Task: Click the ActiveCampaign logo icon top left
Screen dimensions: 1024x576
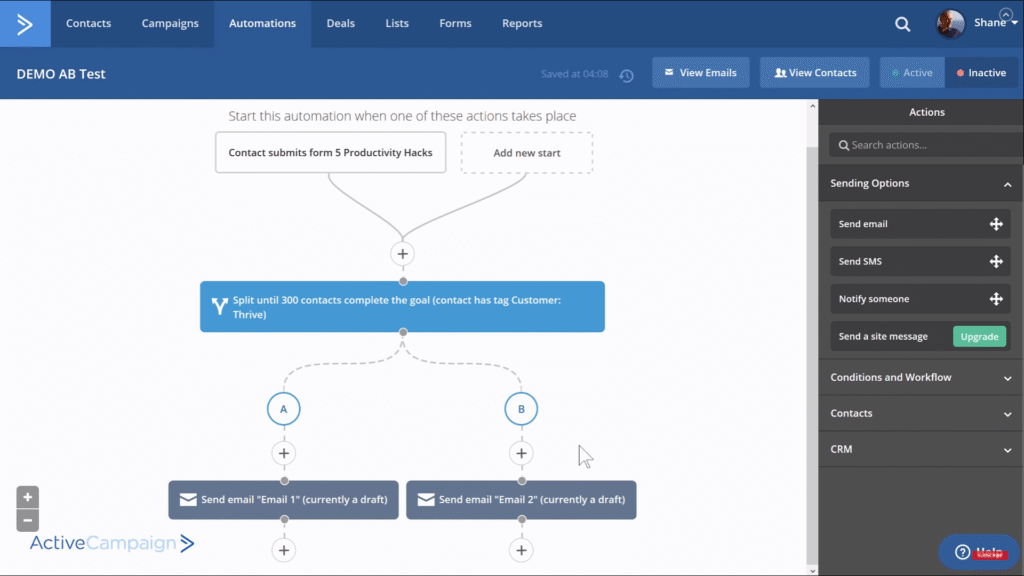Action: click(x=25, y=22)
